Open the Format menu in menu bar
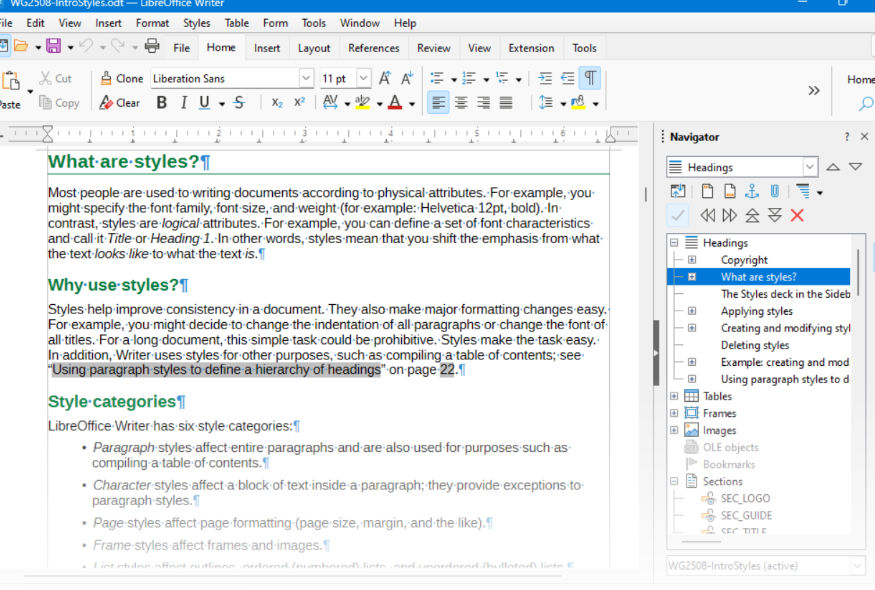Screen dimensions: 875x590 point(152,23)
